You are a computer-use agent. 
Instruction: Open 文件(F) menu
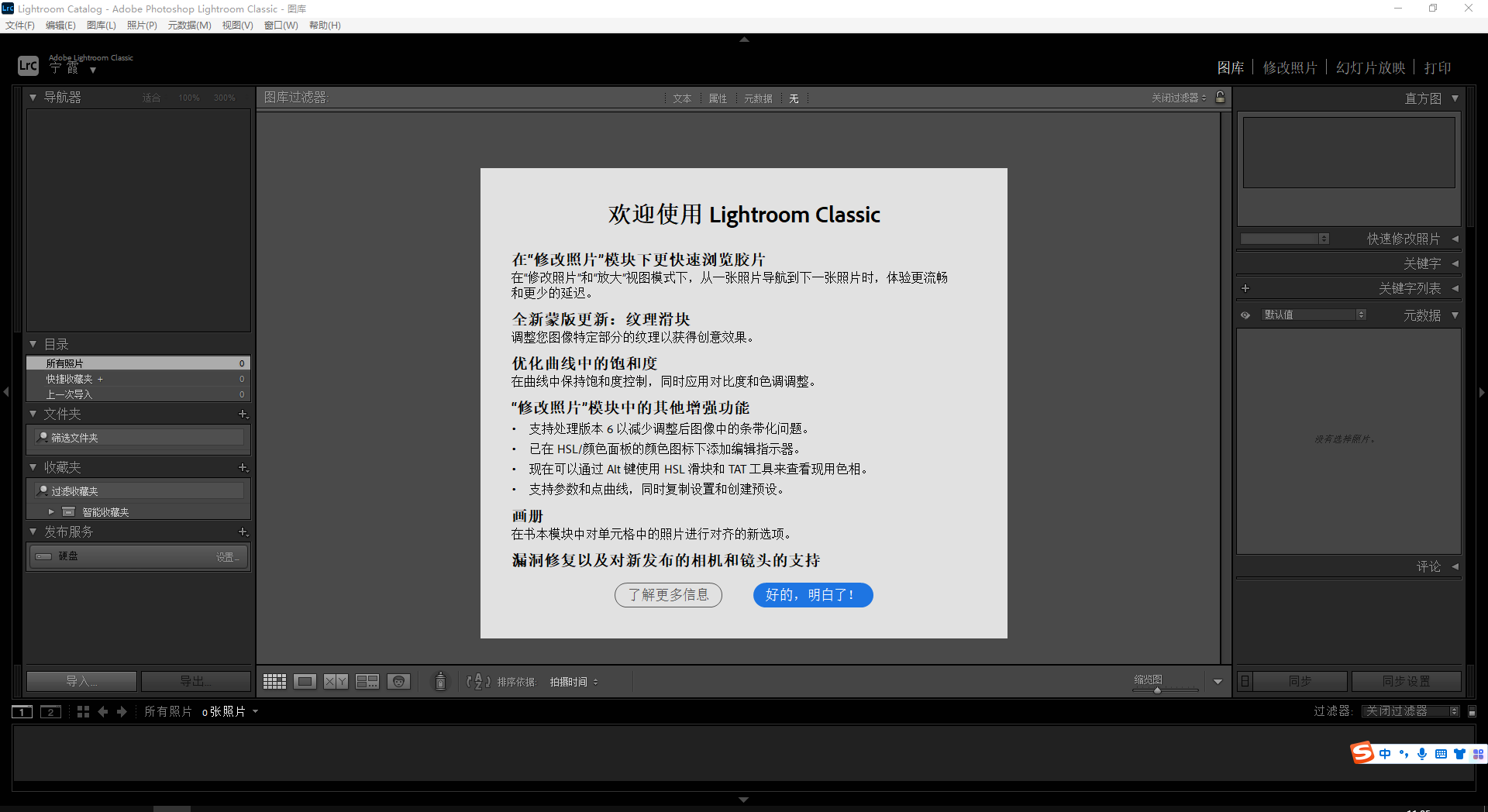click(20, 25)
